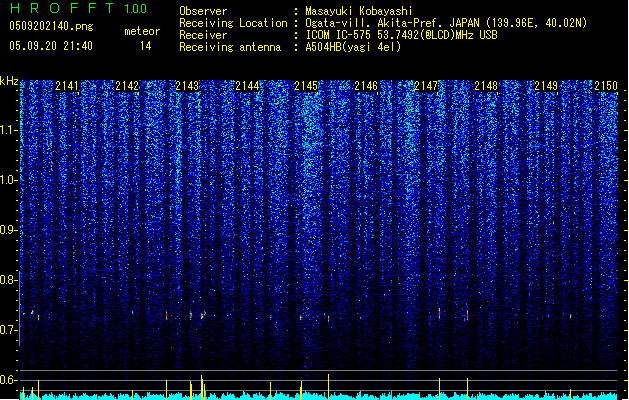
Task: Click the Receiving antenna label
Action: coord(230,47)
